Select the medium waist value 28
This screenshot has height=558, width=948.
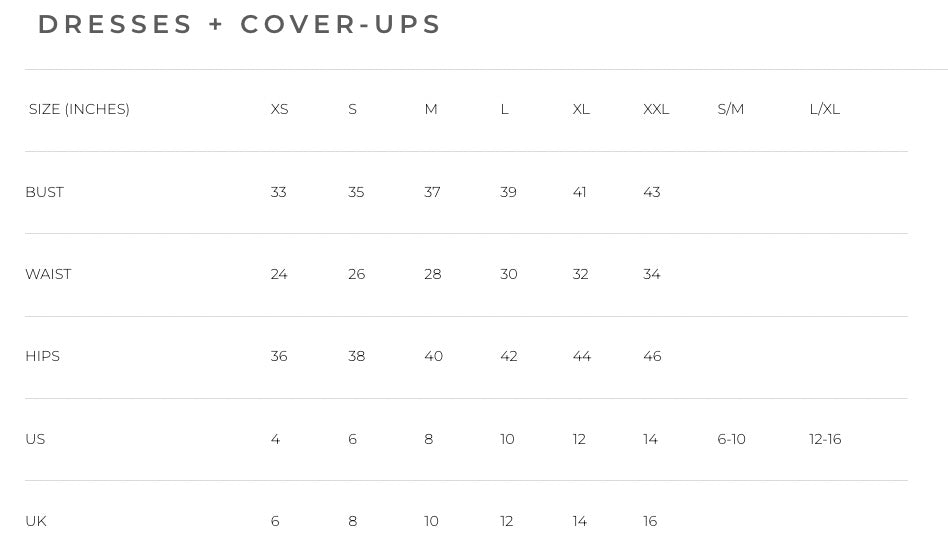pos(432,274)
